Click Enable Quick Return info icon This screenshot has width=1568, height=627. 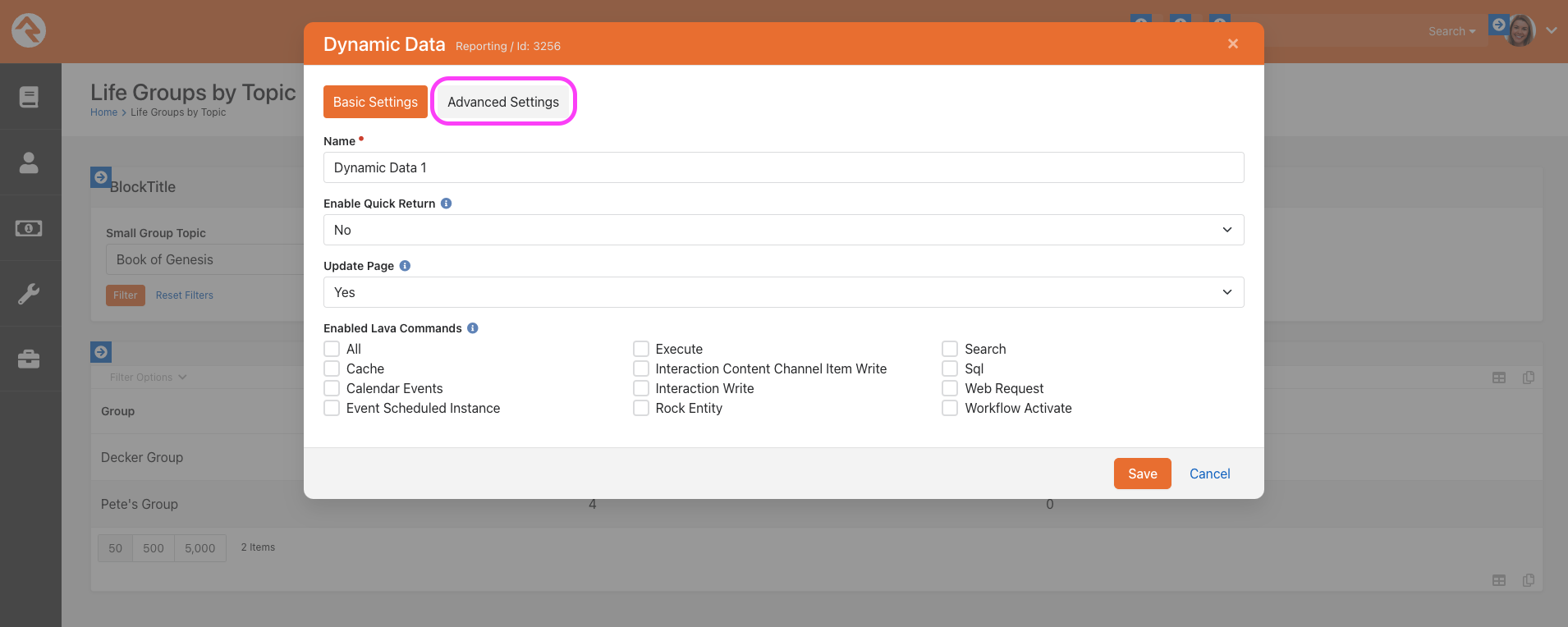447,204
